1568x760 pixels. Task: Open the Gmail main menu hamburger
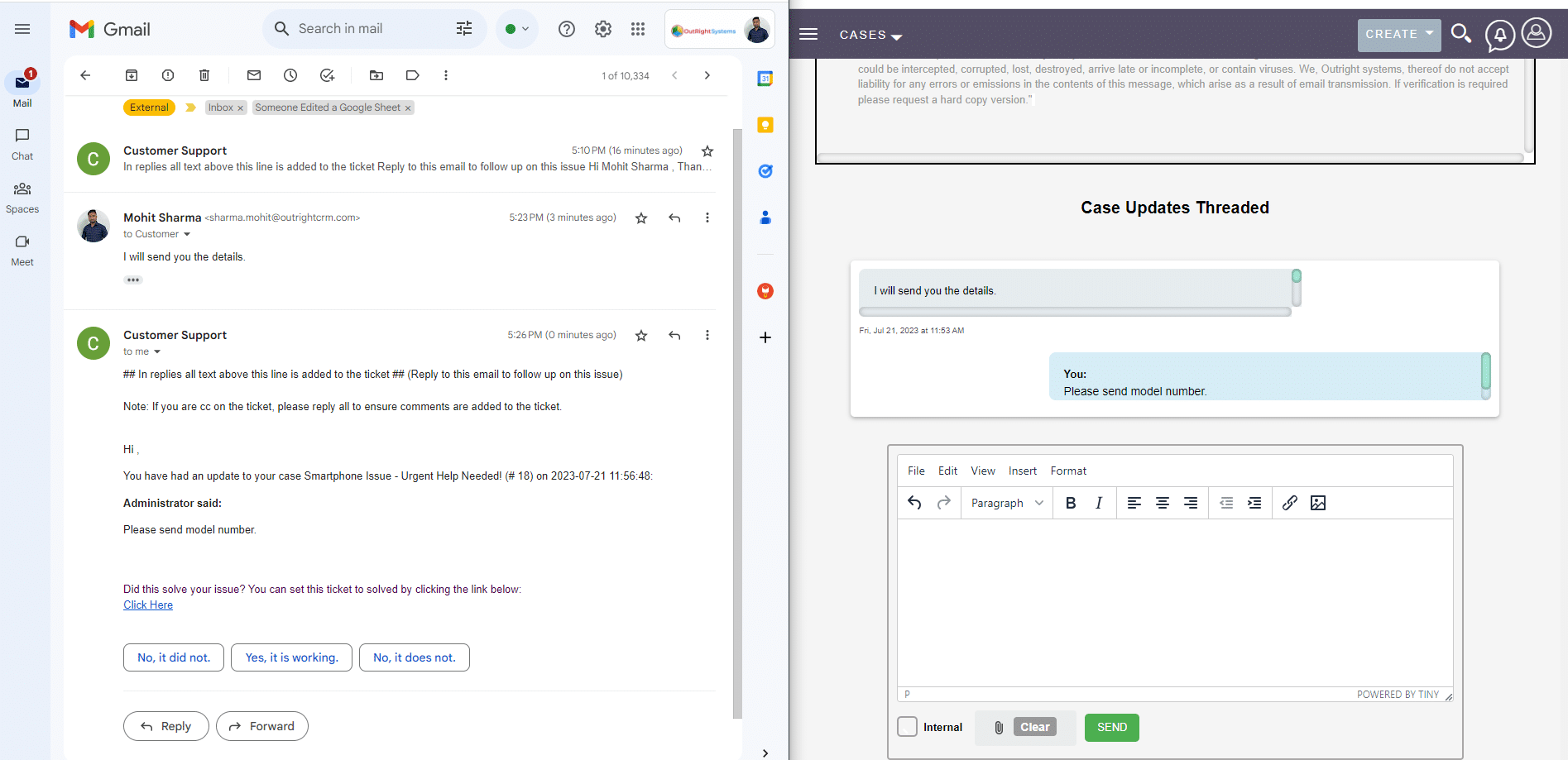pyautogui.click(x=22, y=29)
